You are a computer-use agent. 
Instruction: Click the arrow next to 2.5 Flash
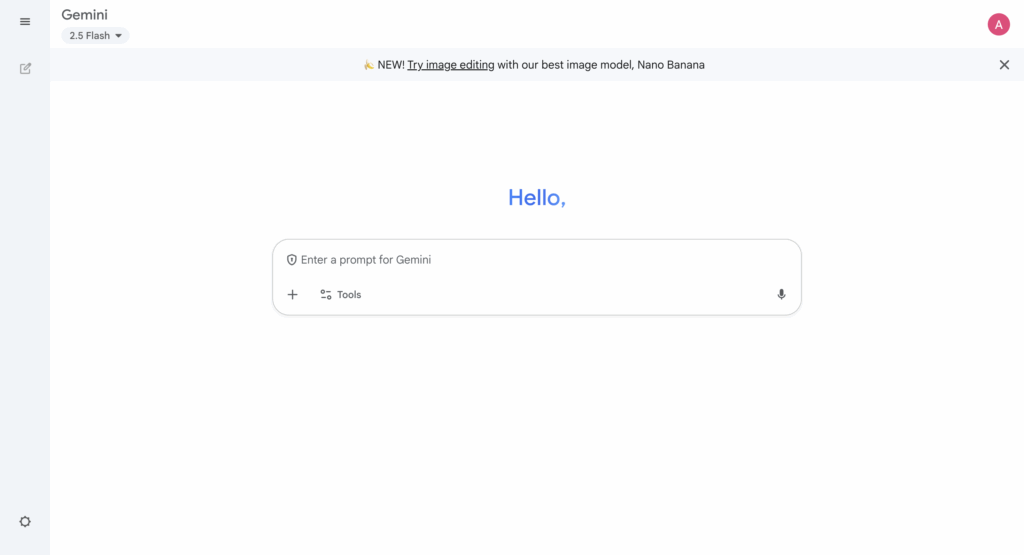[x=118, y=36]
